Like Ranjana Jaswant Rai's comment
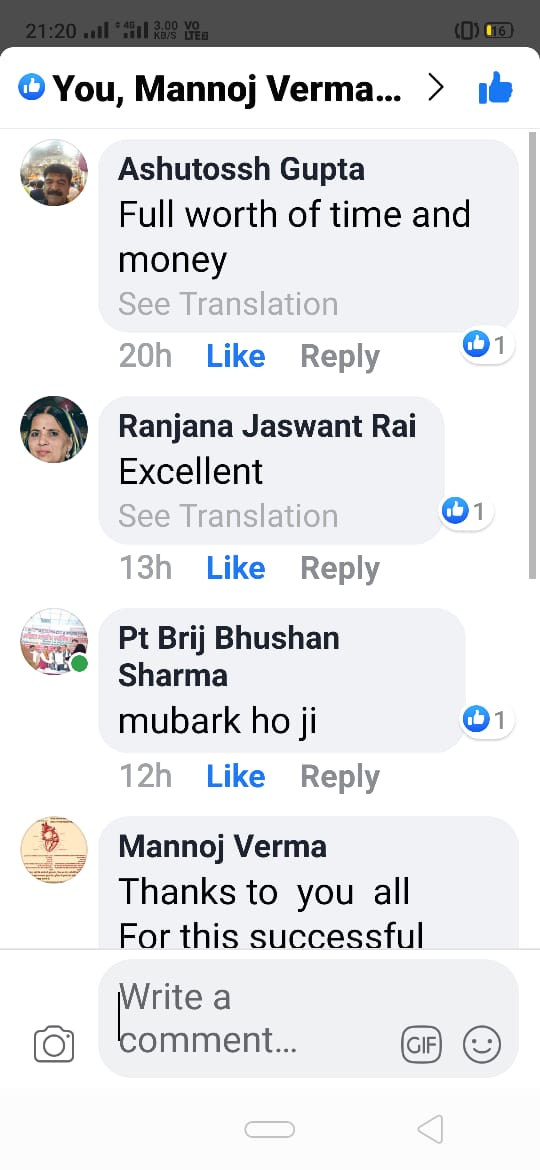This screenshot has width=540, height=1170. point(236,569)
